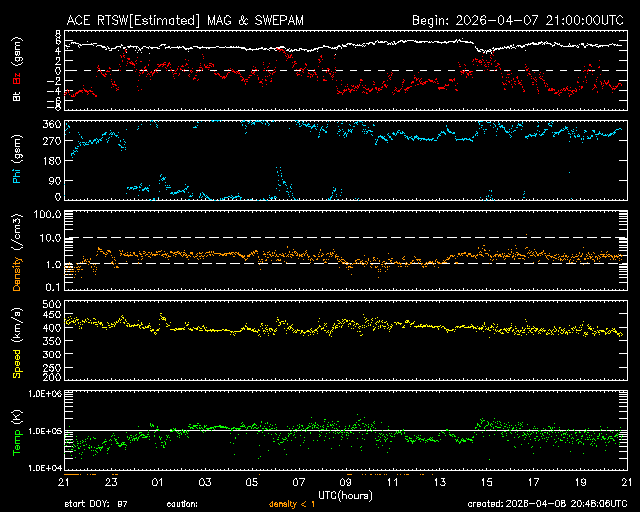
Task: Click the "360" tick on the Phi axis
Action: point(52,124)
